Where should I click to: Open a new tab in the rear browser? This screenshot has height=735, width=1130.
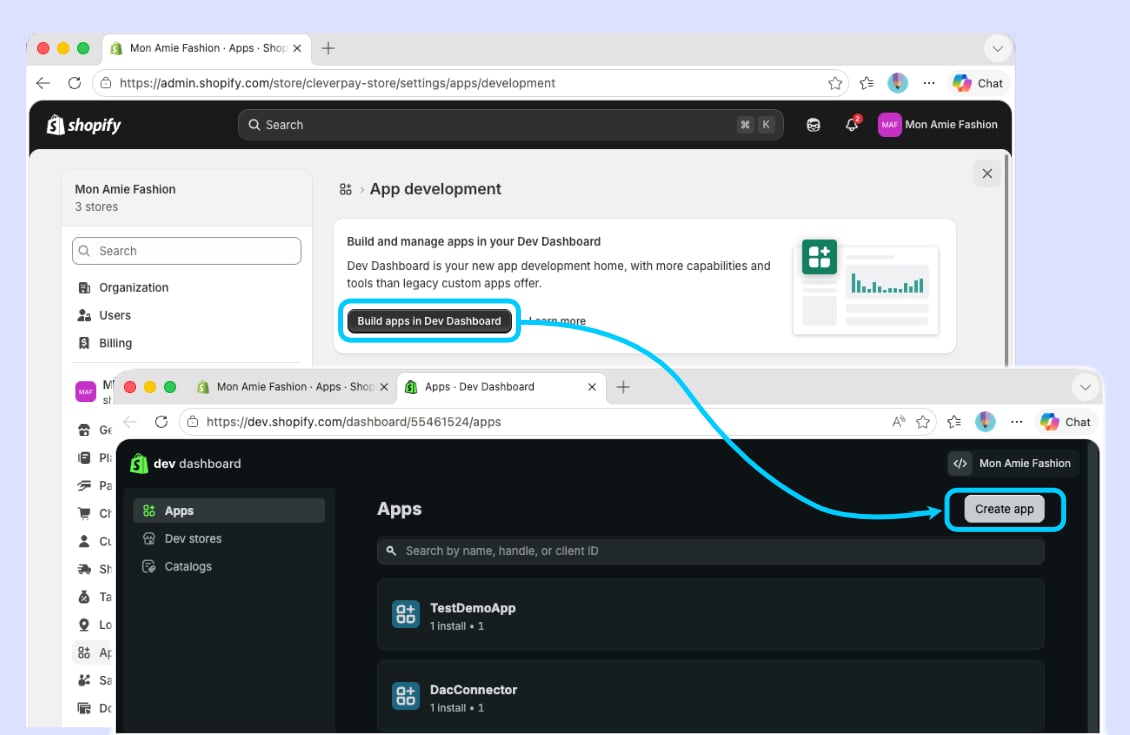(x=328, y=48)
